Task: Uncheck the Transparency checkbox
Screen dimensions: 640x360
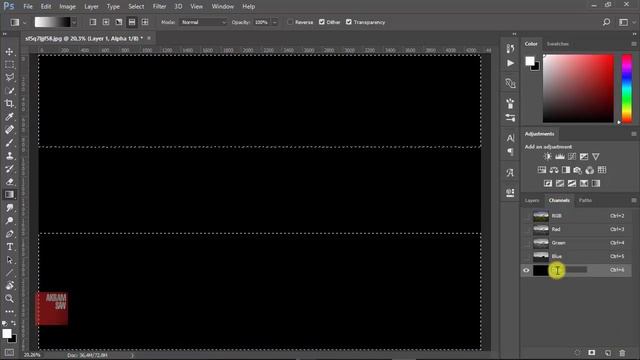Action: tap(349, 22)
